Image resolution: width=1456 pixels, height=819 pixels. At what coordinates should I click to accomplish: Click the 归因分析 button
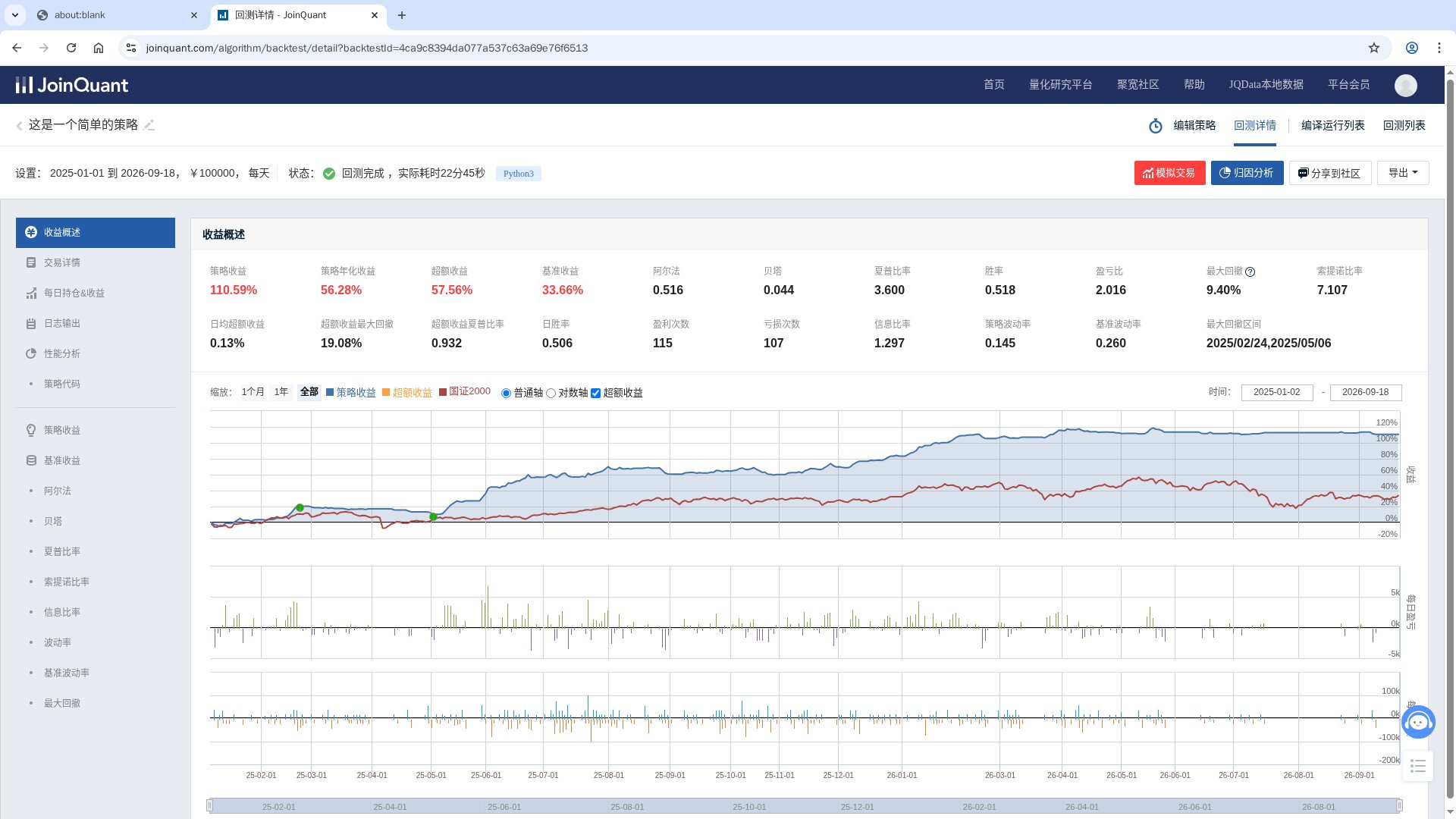[1247, 173]
